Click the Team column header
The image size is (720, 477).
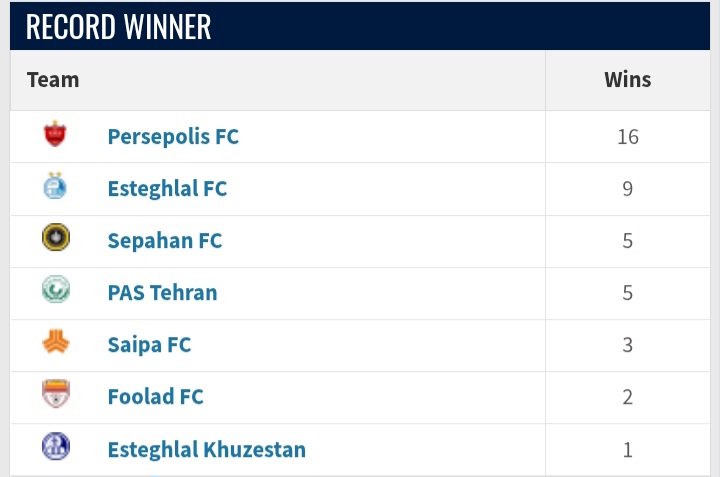(x=53, y=80)
